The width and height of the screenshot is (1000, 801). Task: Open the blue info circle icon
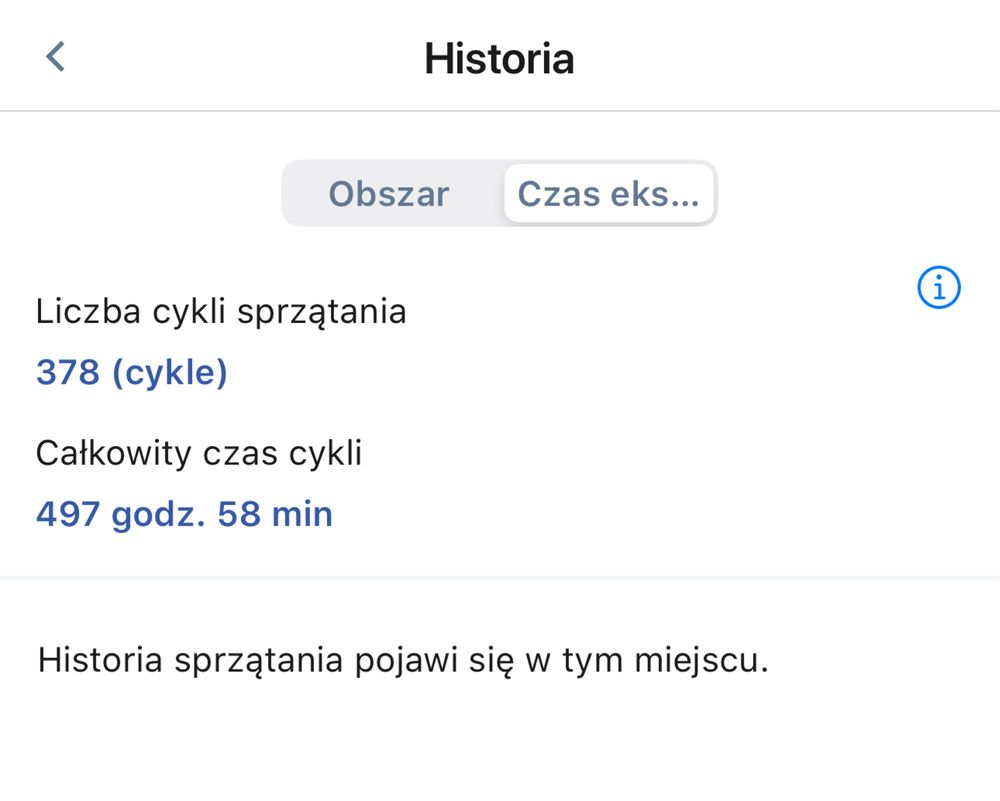pyautogui.click(x=939, y=288)
